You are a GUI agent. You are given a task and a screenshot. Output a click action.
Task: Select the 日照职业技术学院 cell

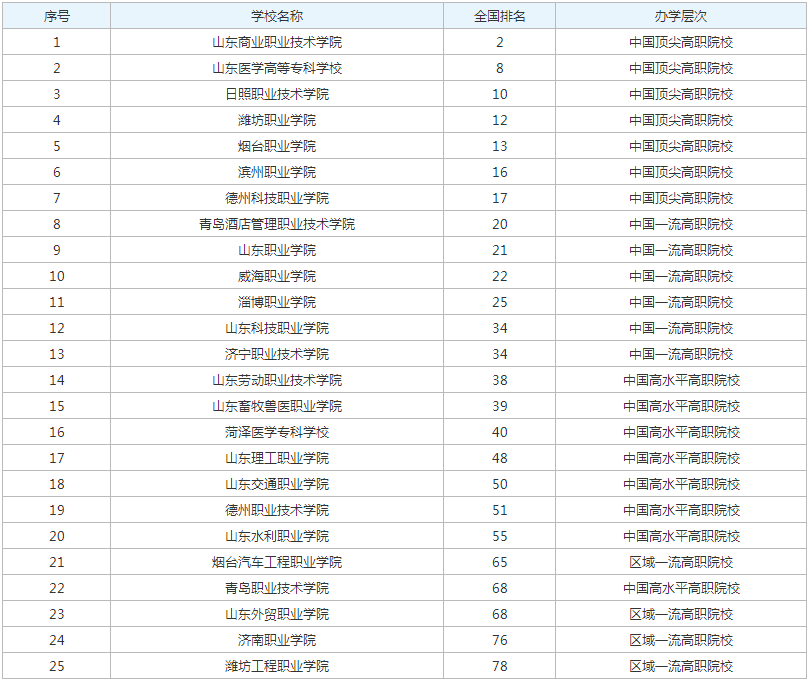(277, 94)
